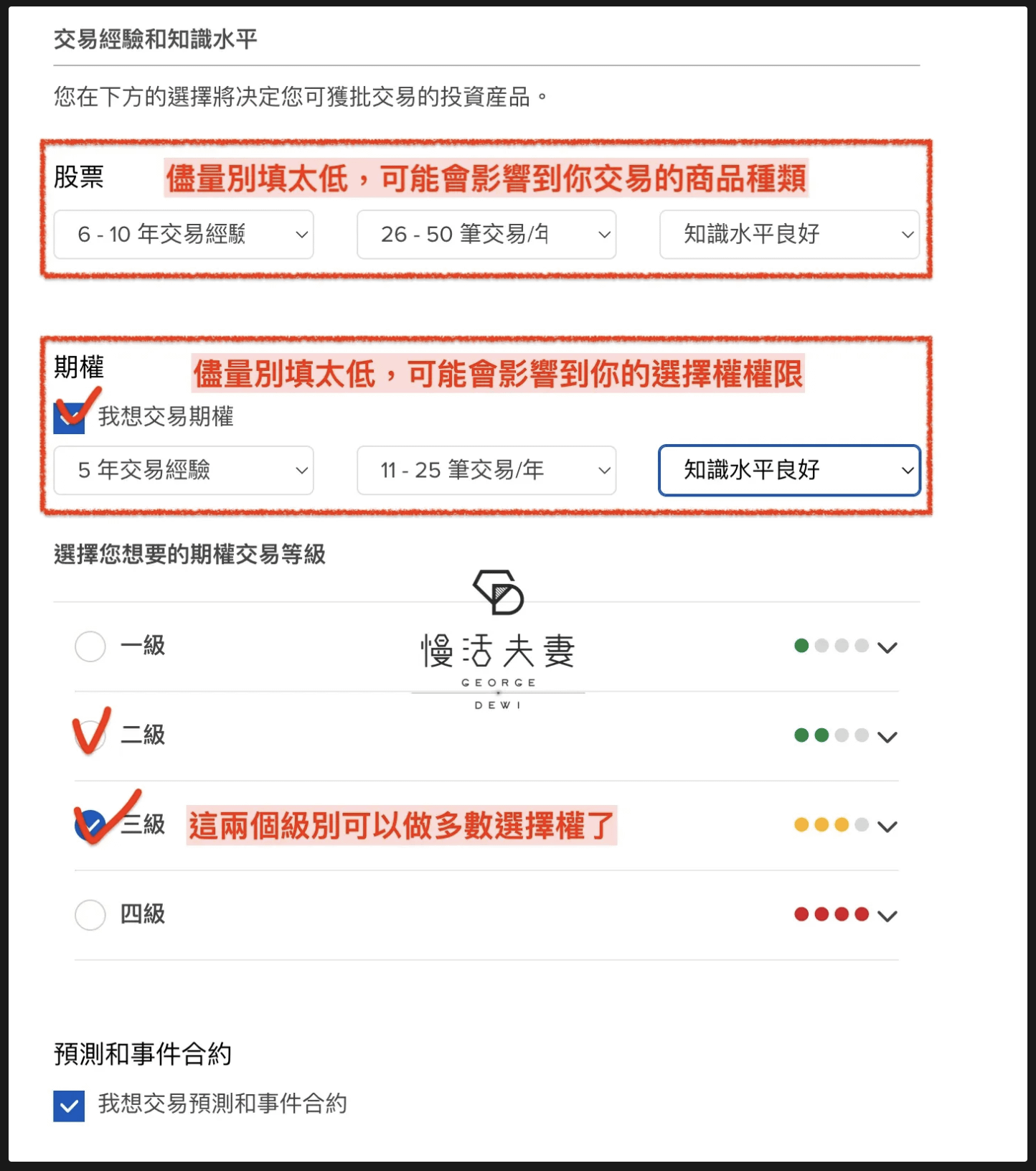Open the options 知識水平良好 dropdown
1036x1171 pixels.
[789, 470]
